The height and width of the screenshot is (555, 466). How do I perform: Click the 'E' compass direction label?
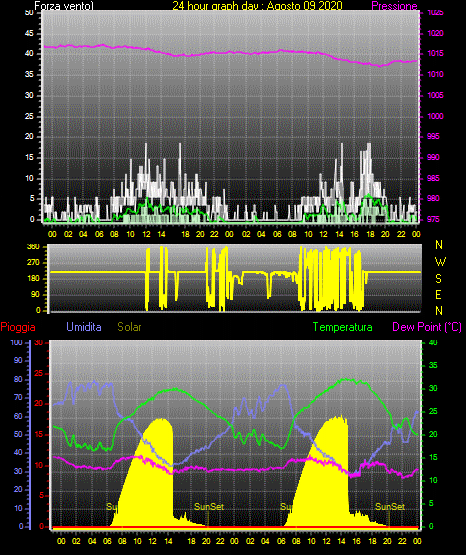(x=438, y=294)
